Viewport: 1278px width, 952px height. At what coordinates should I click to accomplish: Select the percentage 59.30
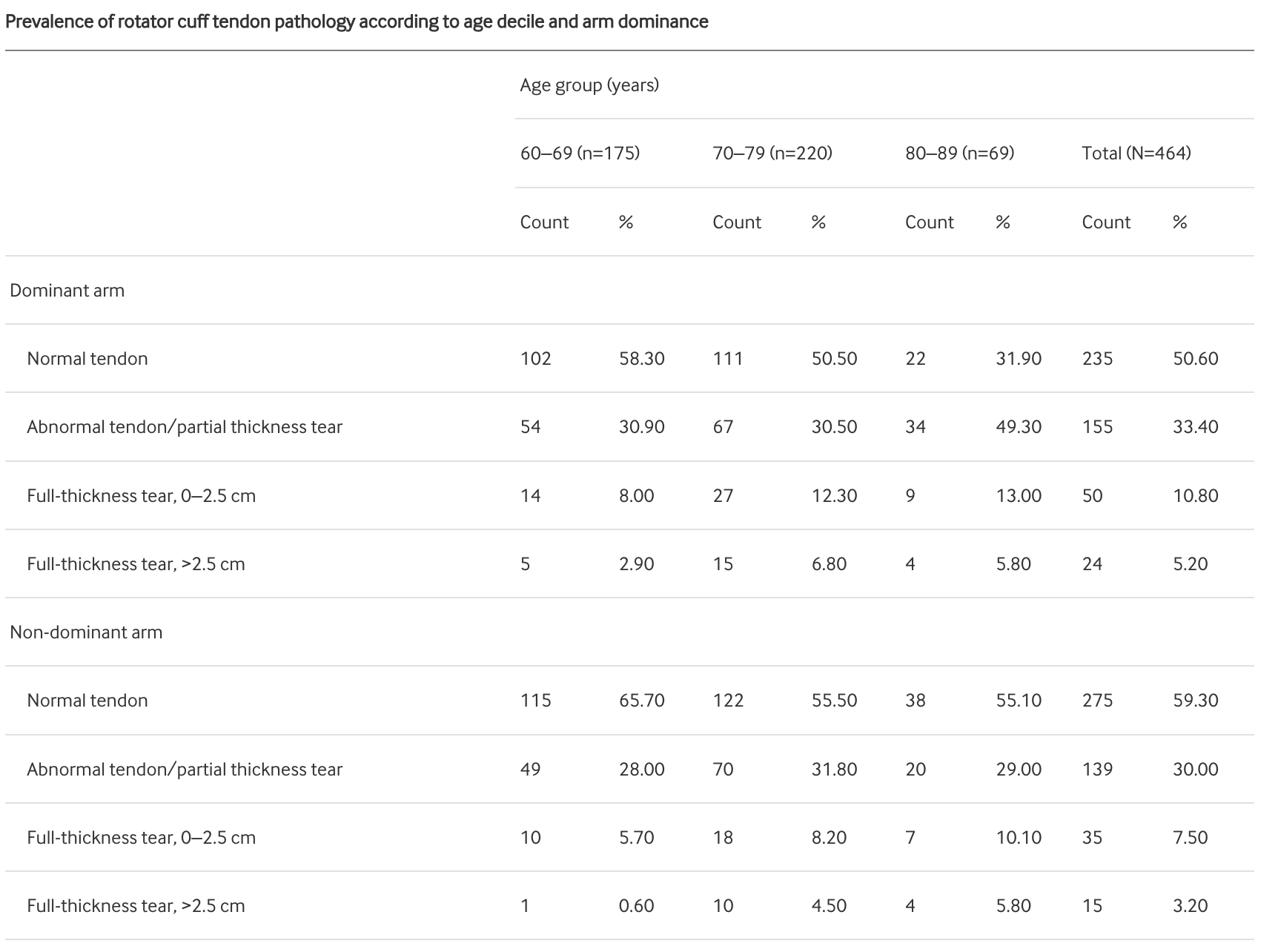tap(1196, 701)
